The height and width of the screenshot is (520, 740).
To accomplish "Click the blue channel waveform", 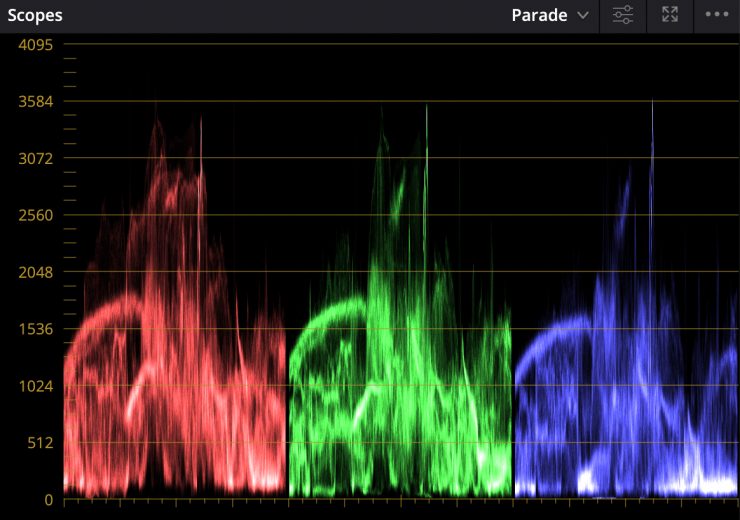I will tap(625, 380).
